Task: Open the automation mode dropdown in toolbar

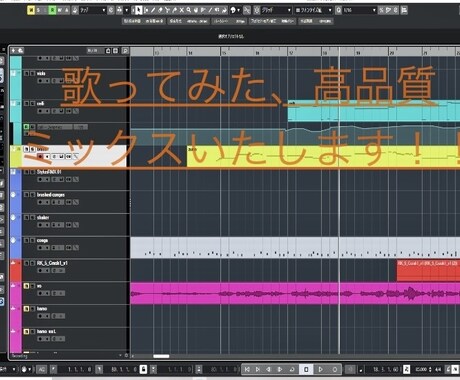Action: [92, 10]
